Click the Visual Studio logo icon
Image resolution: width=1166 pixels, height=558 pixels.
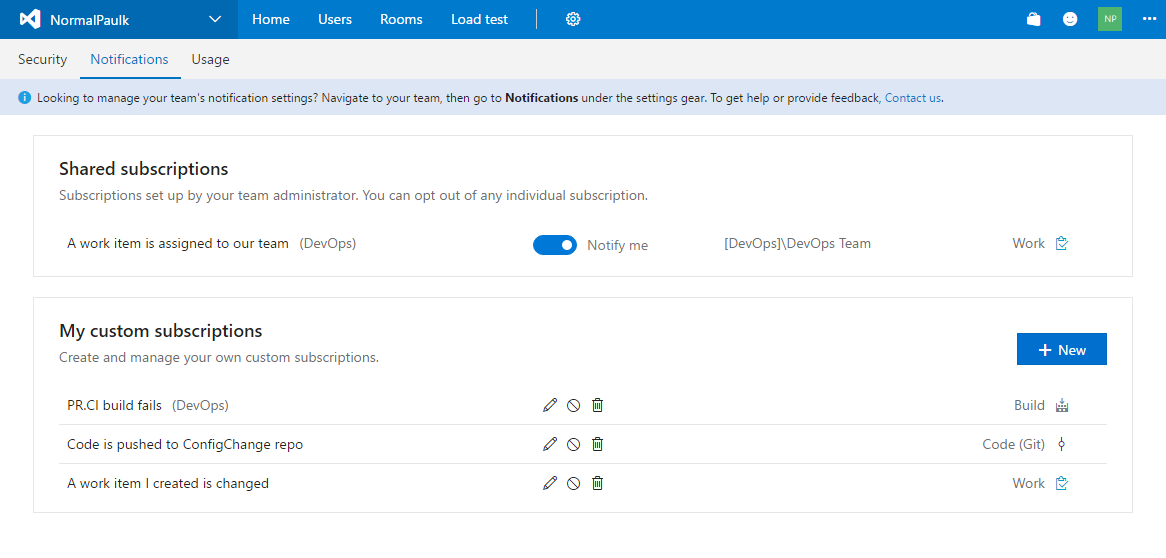tap(30, 19)
